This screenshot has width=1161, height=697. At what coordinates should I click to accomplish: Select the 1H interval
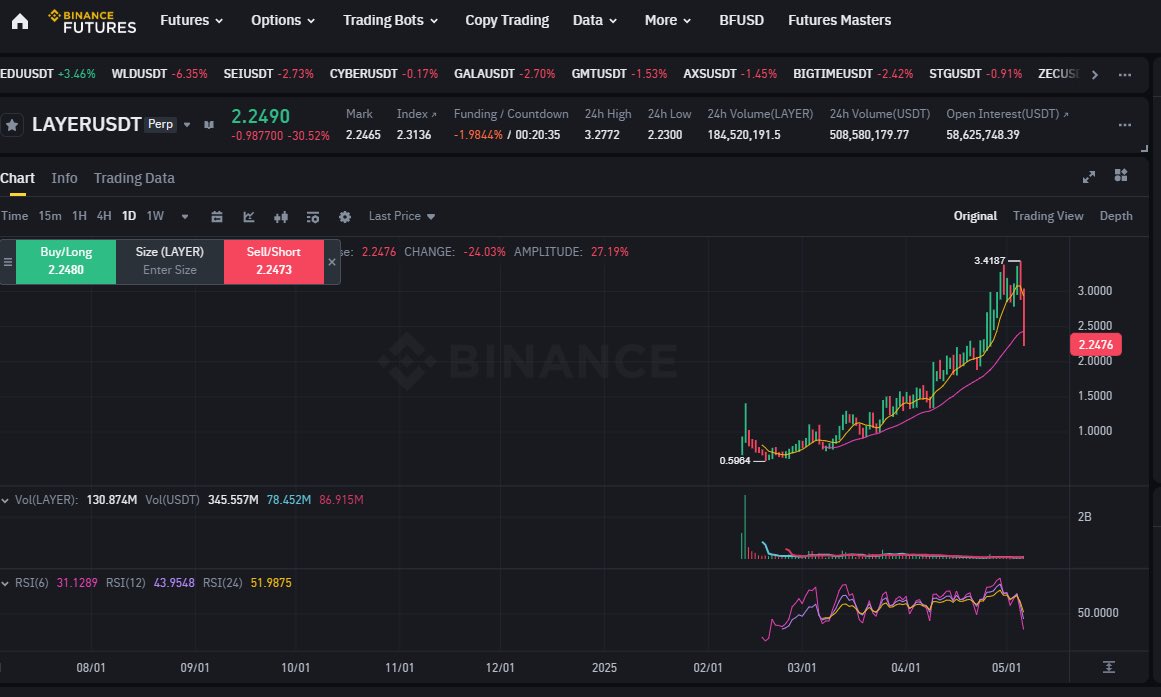[x=79, y=216]
